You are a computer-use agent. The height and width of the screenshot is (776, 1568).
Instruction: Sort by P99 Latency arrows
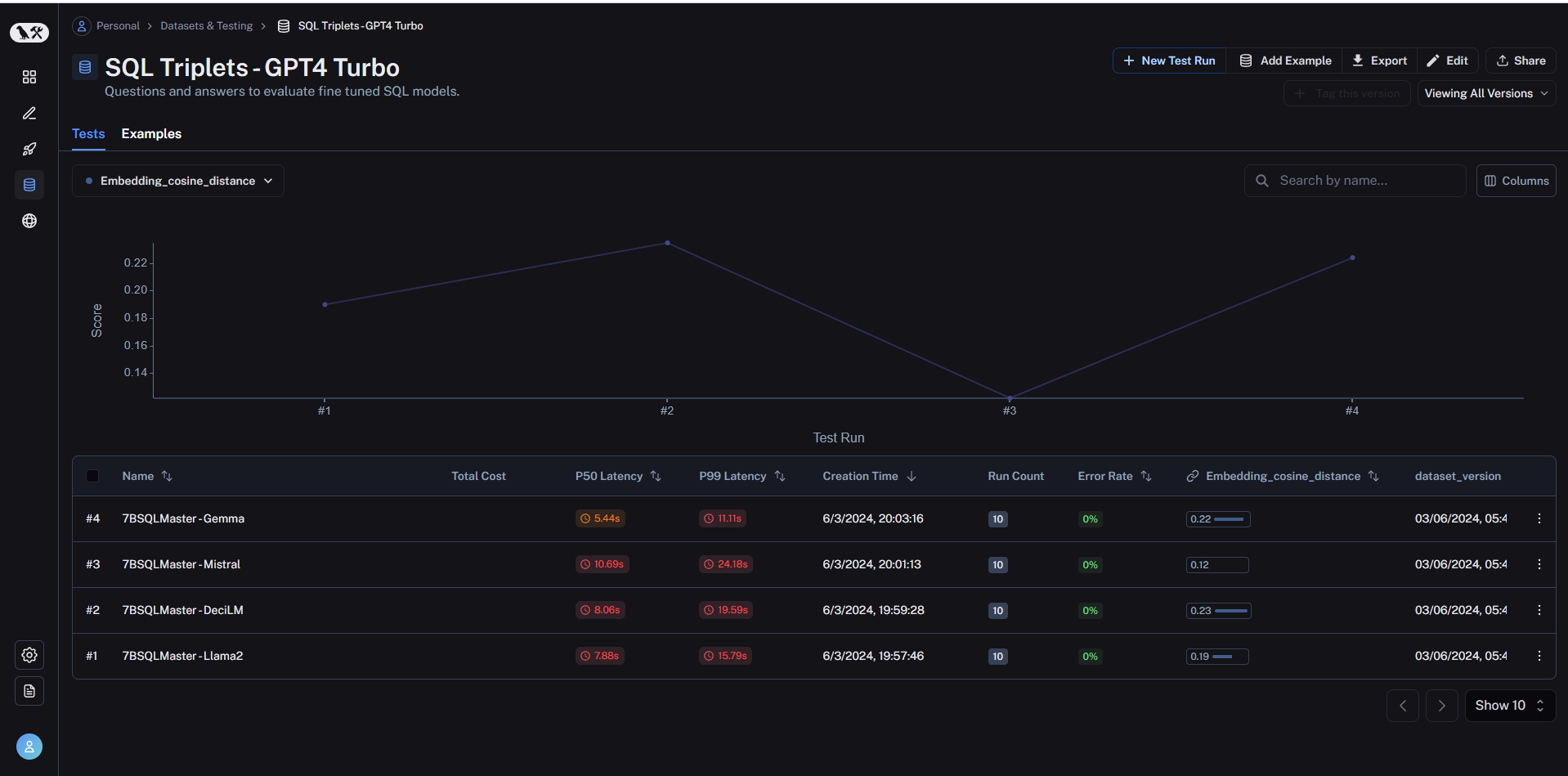[x=780, y=476]
